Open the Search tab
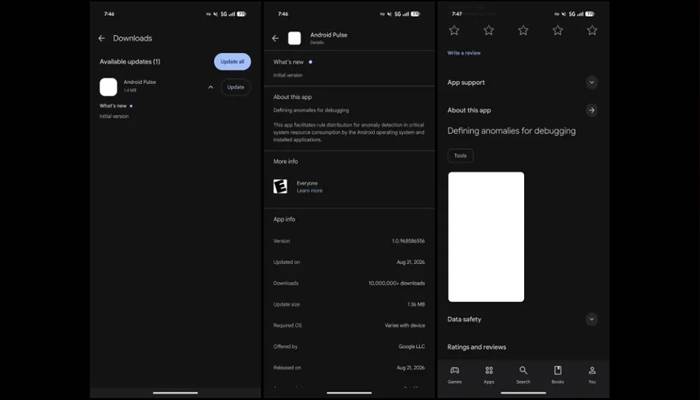The image size is (700, 400). point(523,374)
